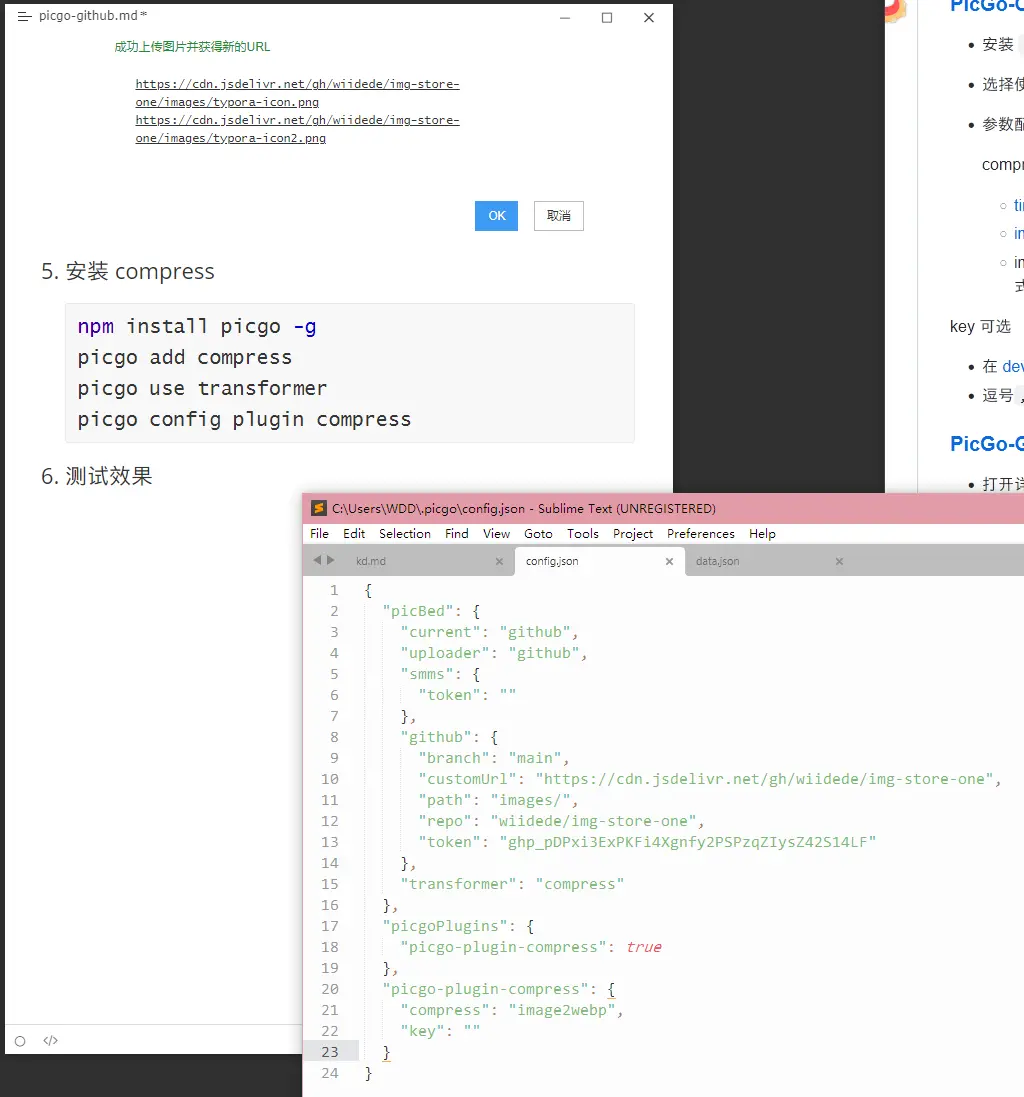The image size is (1024, 1097).
Task: Click 'key 可选' text in browser page
Action: coord(980,326)
